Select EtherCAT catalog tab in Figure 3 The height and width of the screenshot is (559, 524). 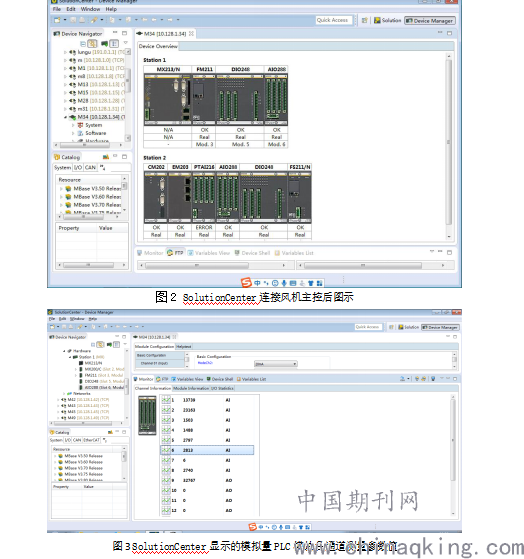click(x=92, y=440)
